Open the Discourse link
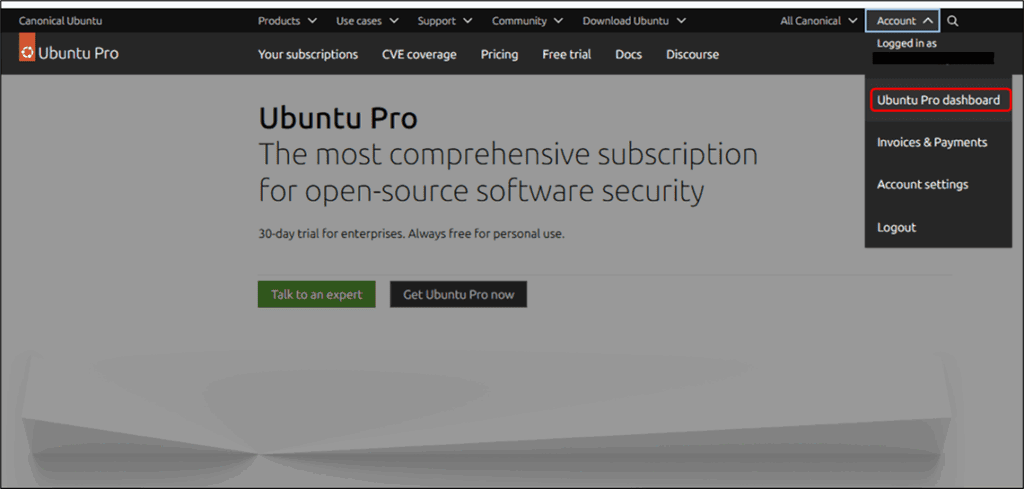Screen dimensions: 1024x489 tap(692, 54)
